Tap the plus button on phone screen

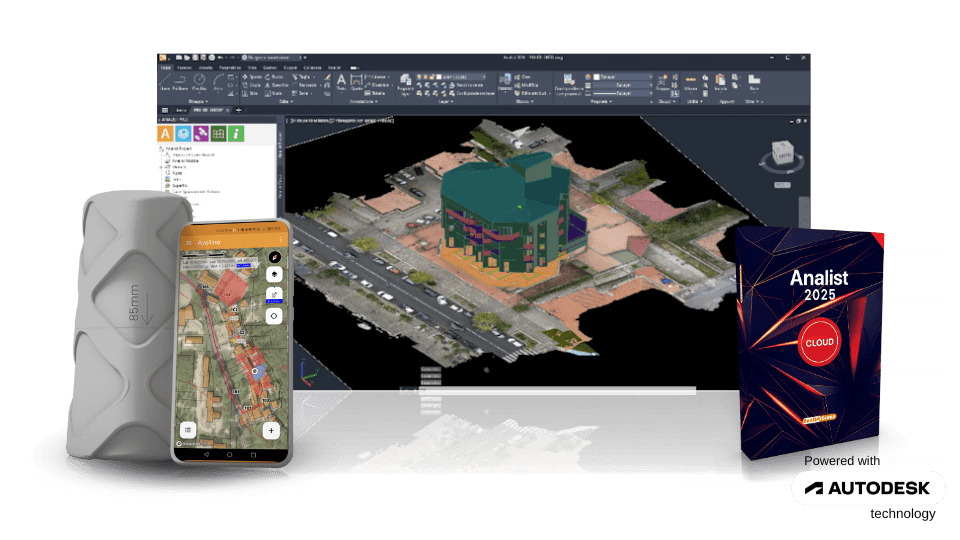[x=270, y=431]
